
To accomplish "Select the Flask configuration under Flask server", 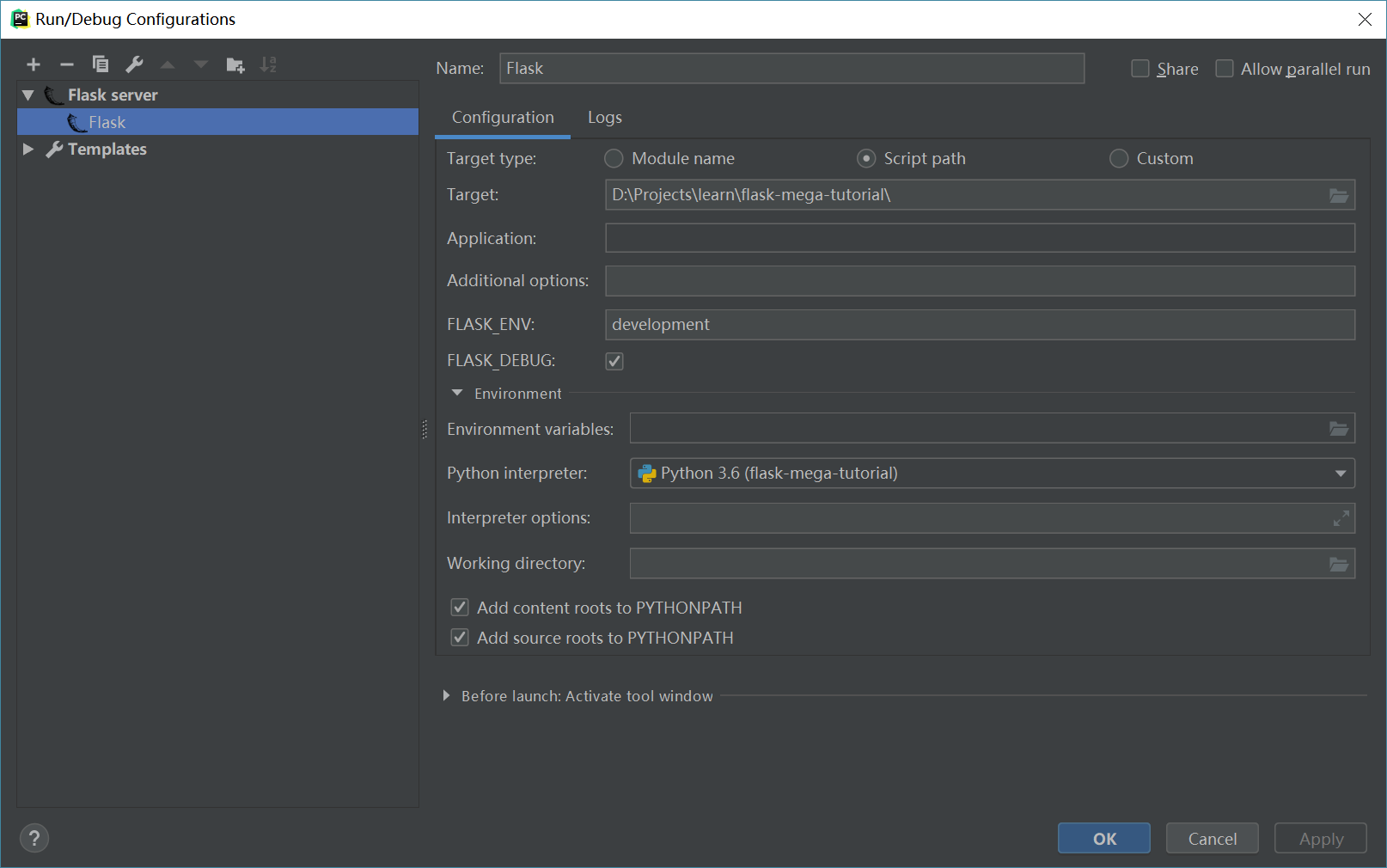I will (x=107, y=121).
